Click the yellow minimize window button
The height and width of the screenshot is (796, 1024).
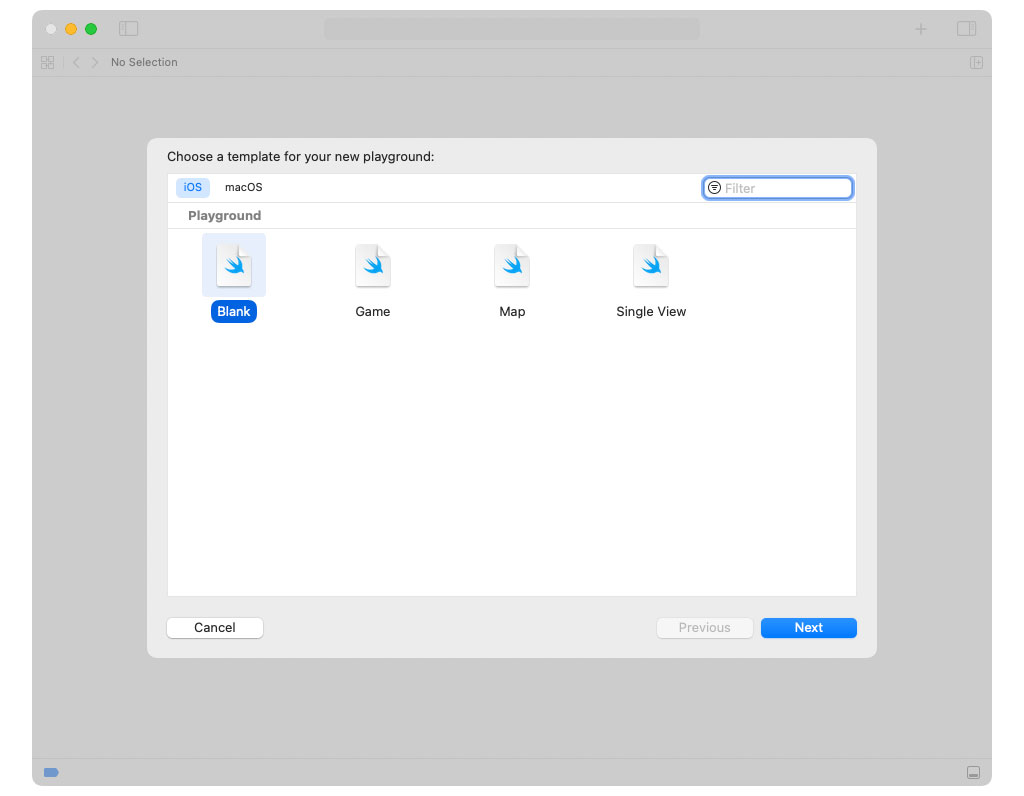71,29
